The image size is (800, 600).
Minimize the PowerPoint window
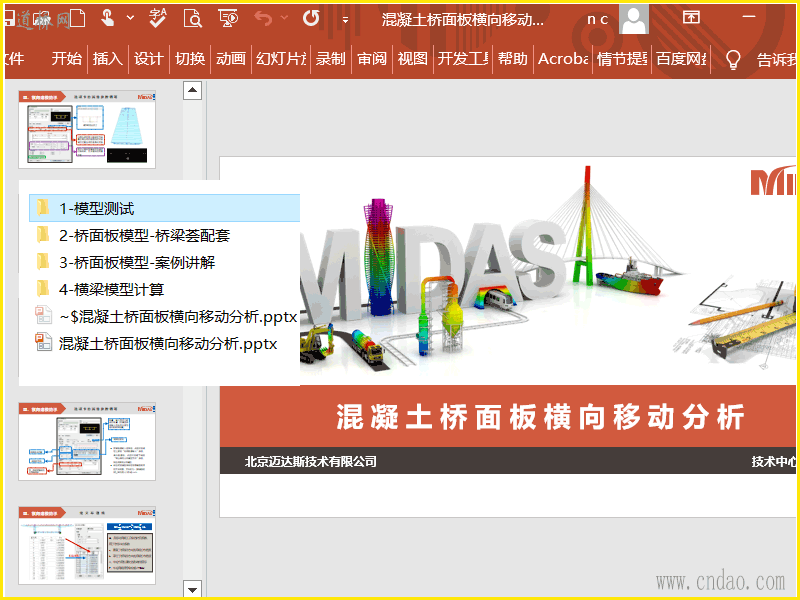748,17
